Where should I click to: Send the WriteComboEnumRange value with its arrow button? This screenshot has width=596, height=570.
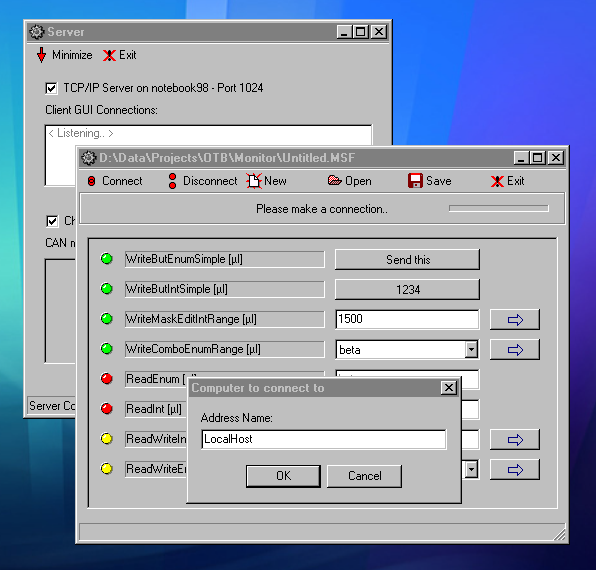pyautogui.click(x=515, y=350)
